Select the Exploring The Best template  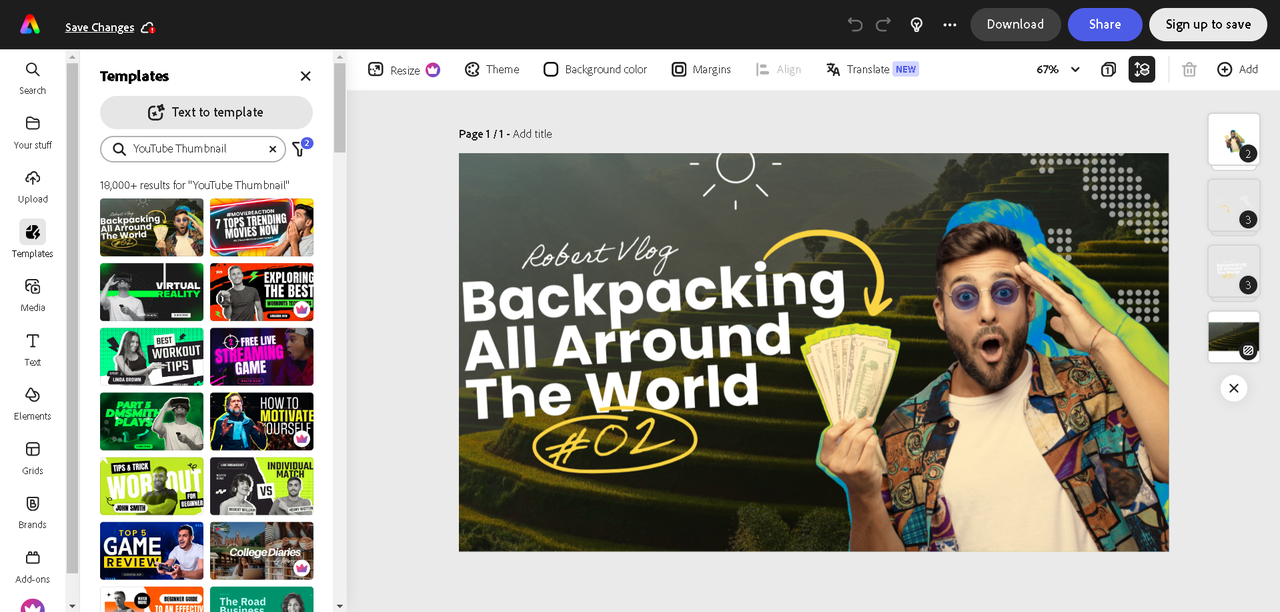point(262,292)
